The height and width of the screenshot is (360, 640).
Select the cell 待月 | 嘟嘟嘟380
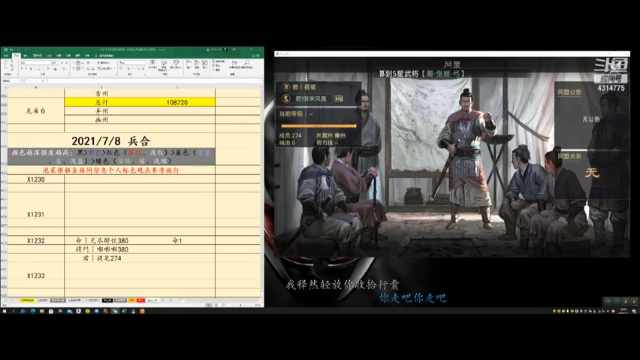click(102, 249)
